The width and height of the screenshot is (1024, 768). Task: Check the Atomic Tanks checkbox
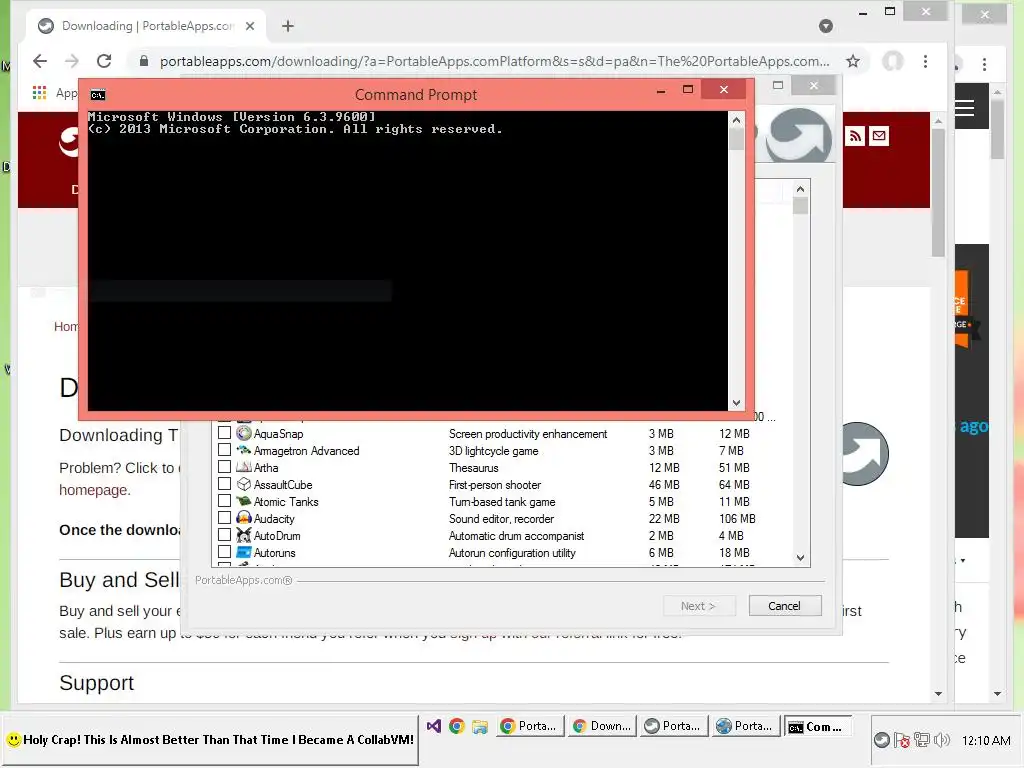224,500
